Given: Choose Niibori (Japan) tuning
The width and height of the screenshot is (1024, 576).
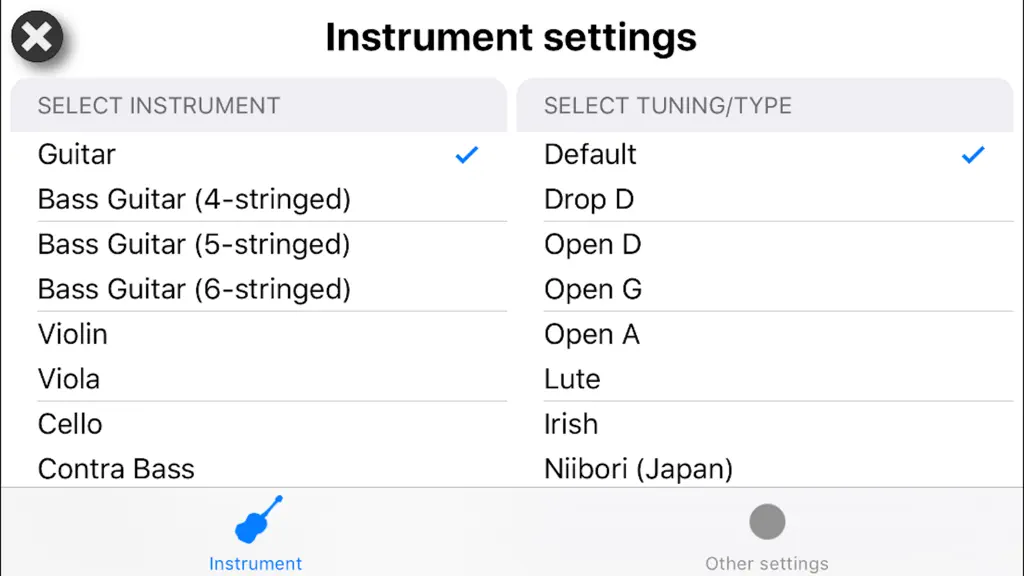Looking at the screenshot, I should [x=765, y=469].
